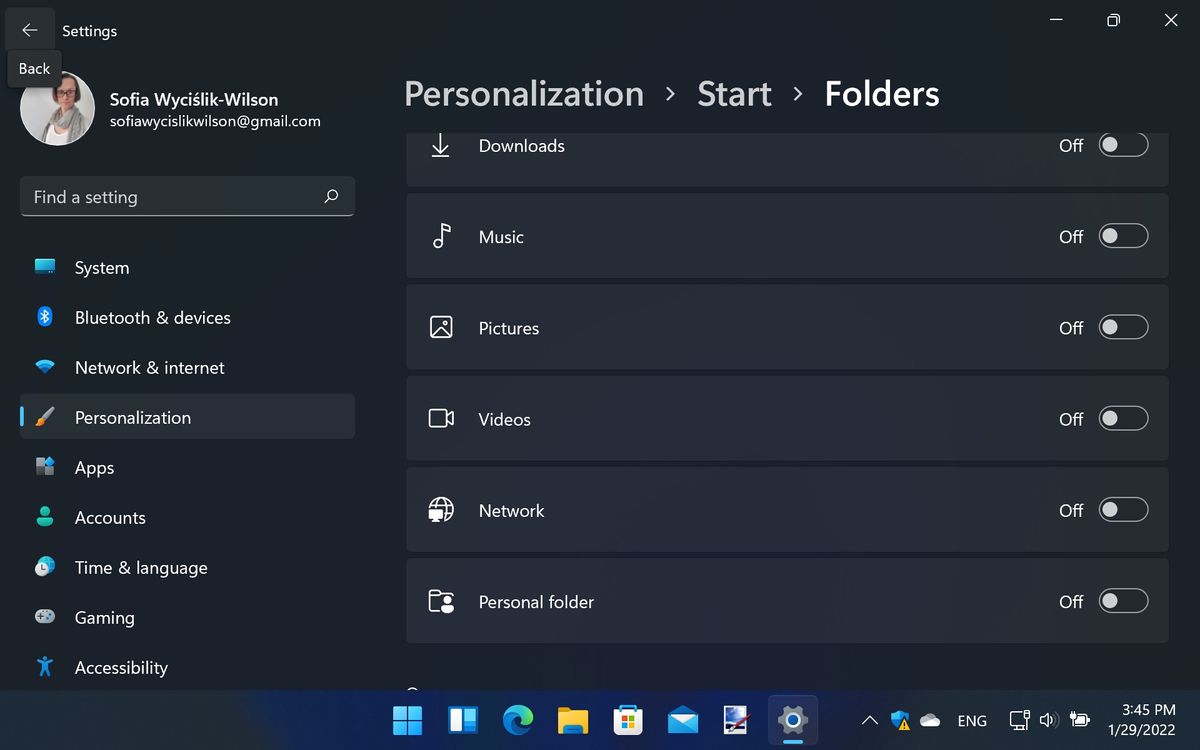Image resolution: width=1200 pixels, height=750 pixels.
Task: Open Gaming settings
Action: pos(104,617)
